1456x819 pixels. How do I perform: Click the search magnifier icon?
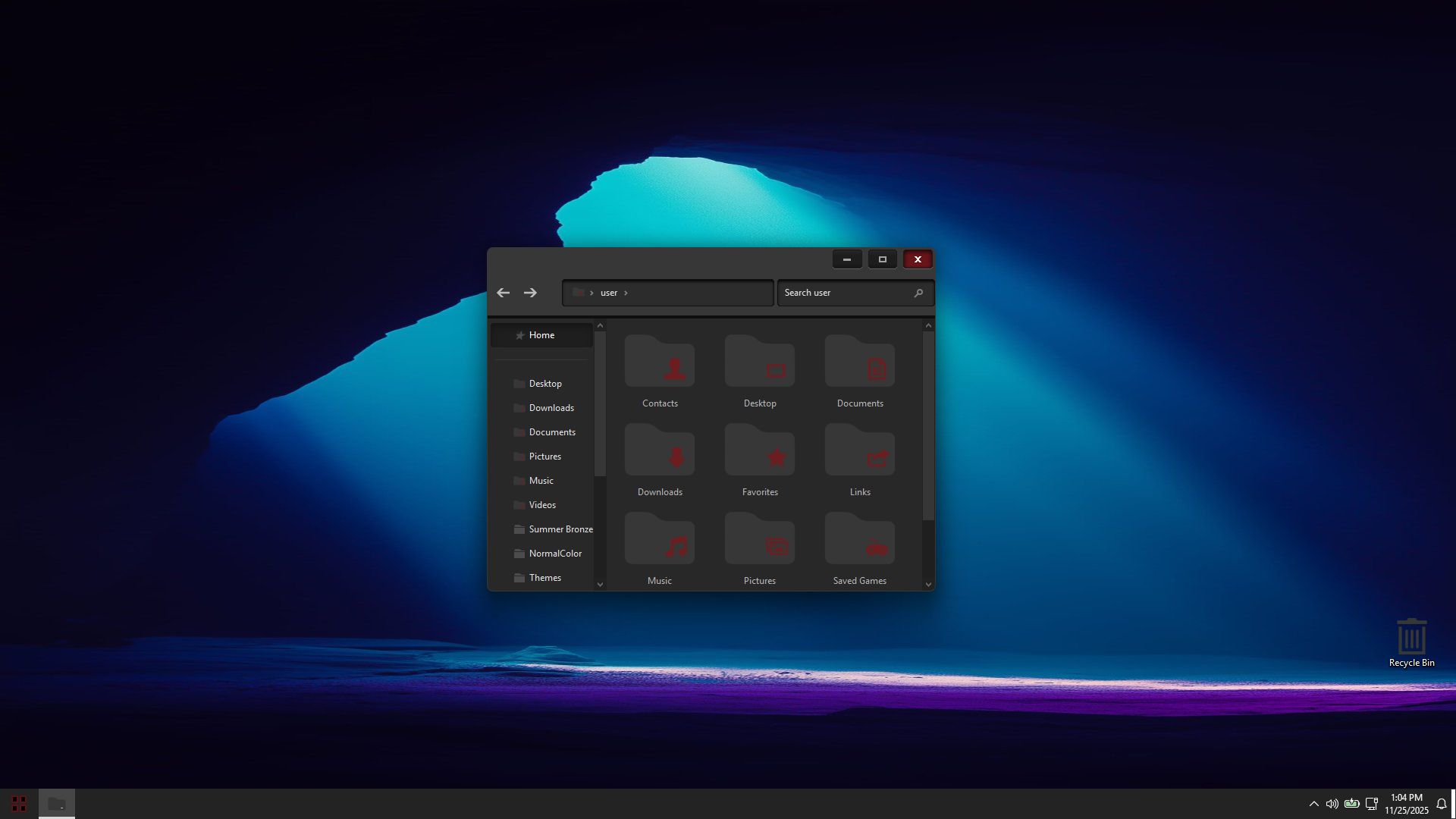pos(918,293)
